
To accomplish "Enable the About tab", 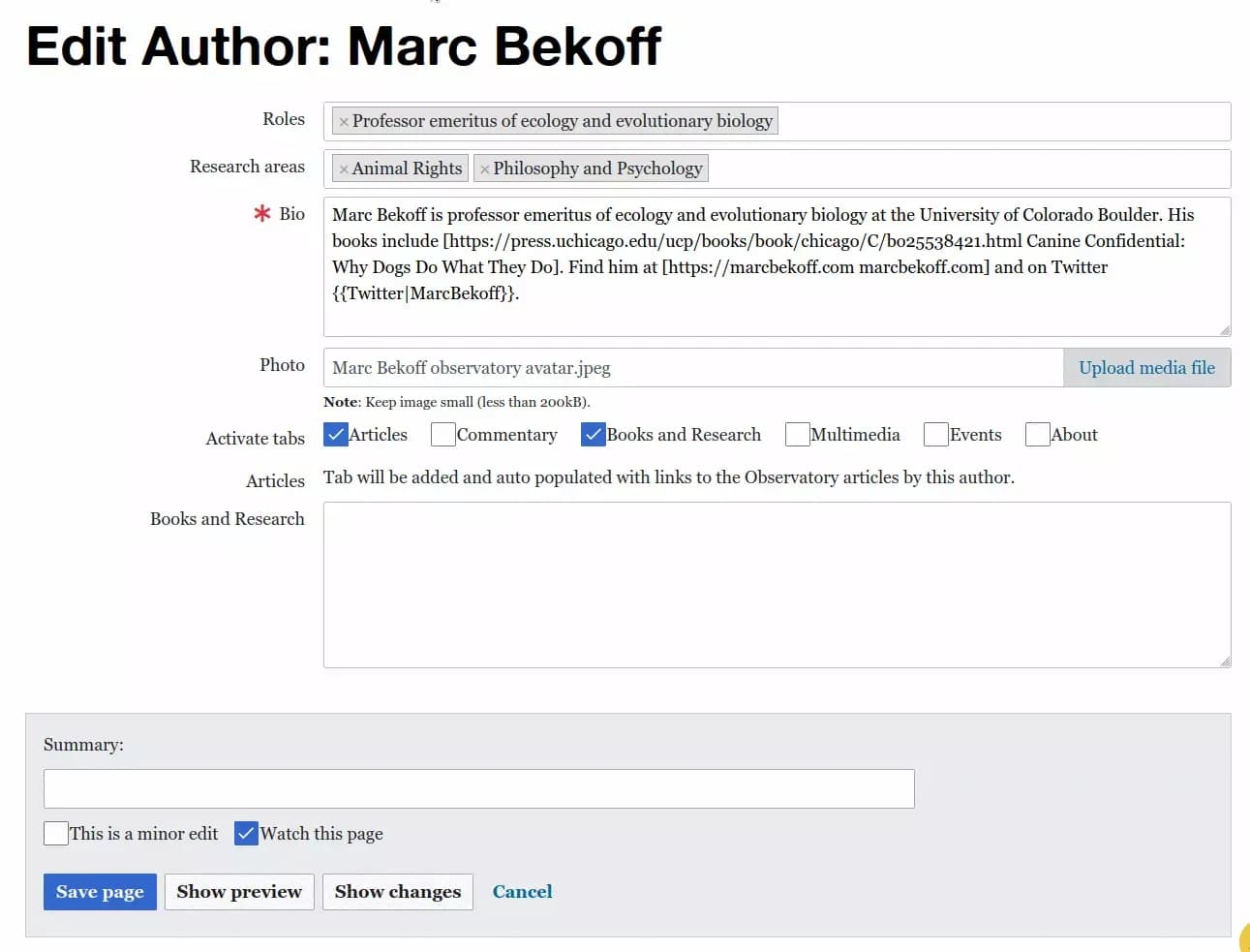I will tap(1036, 434).
